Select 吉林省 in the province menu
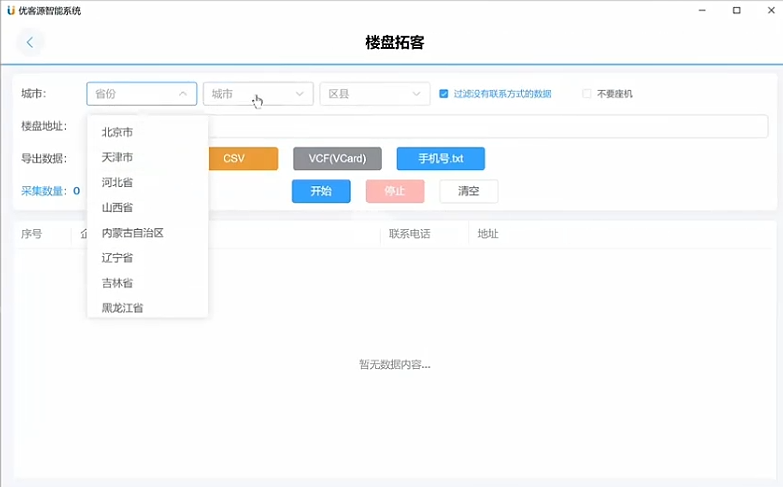 click(117, 283)
